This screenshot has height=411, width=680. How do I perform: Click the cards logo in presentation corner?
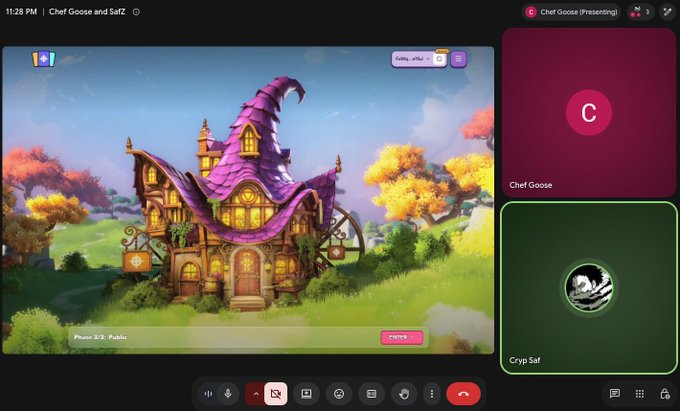coord(44,59)
